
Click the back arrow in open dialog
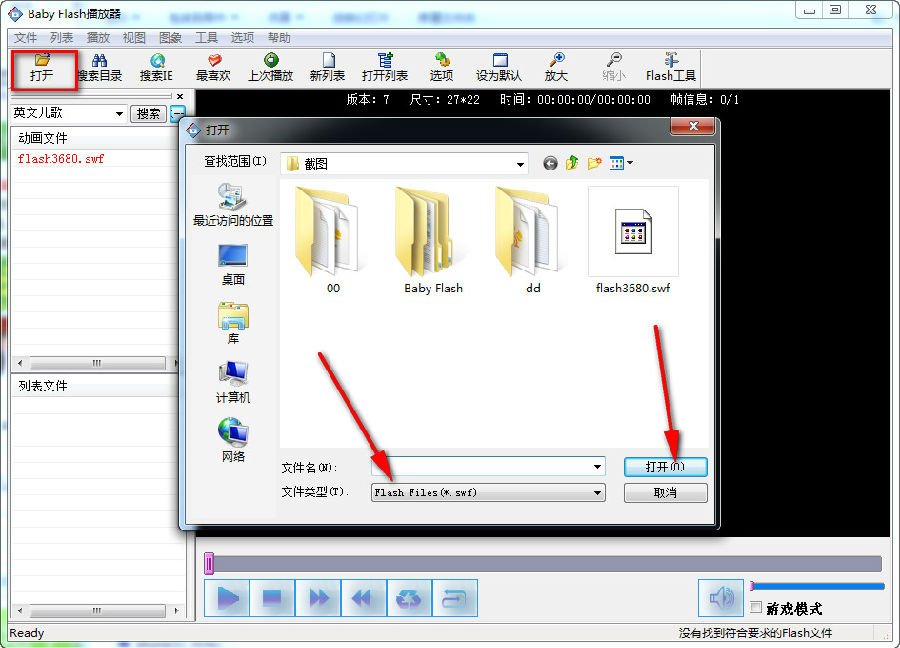(550, 164)
